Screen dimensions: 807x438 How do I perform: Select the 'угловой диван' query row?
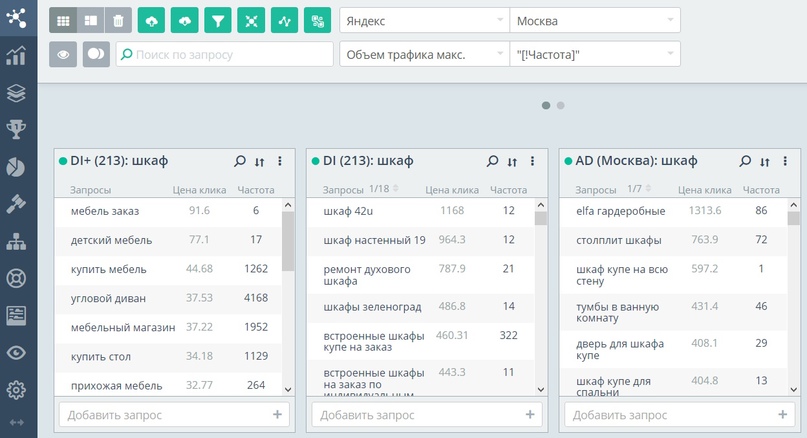tap(169, 299)
